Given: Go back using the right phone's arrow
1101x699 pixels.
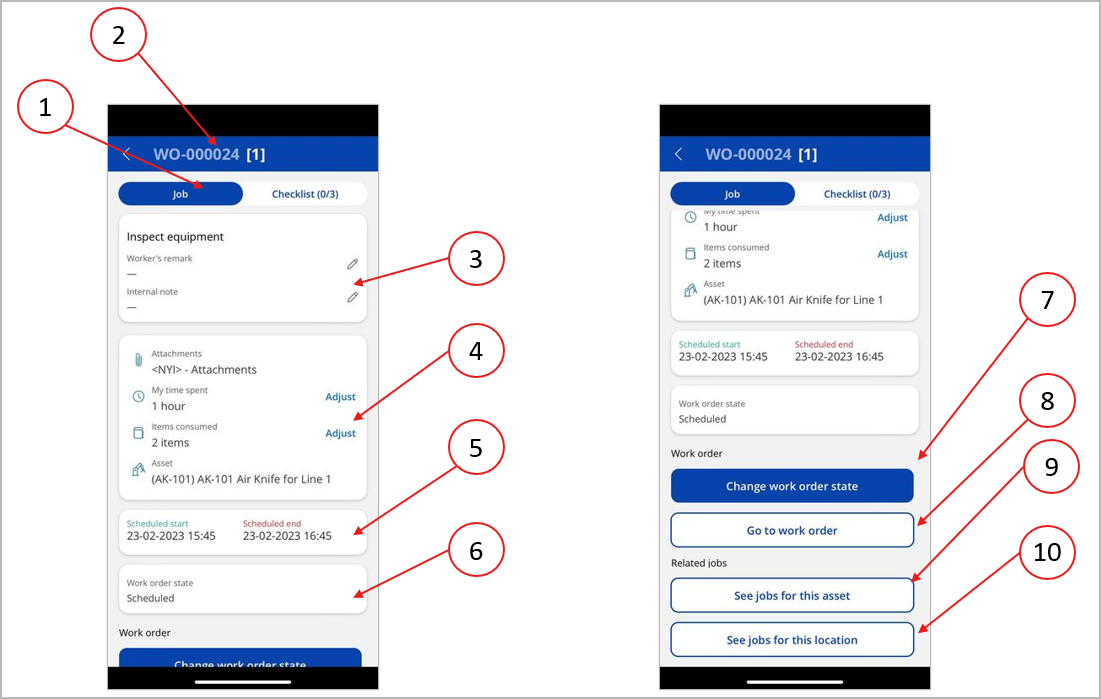Looking at the screenshot, I should point(679,154).
